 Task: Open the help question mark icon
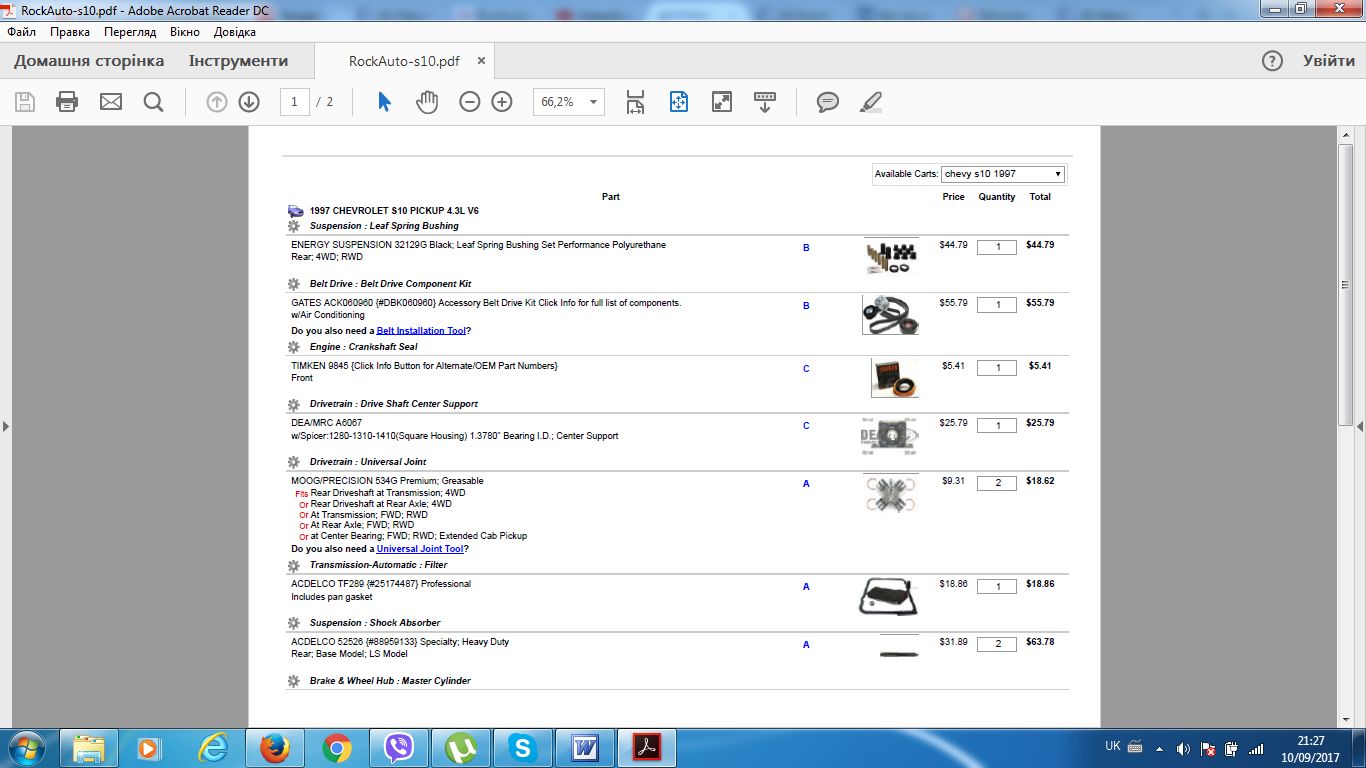click(x=1272, y=61)
